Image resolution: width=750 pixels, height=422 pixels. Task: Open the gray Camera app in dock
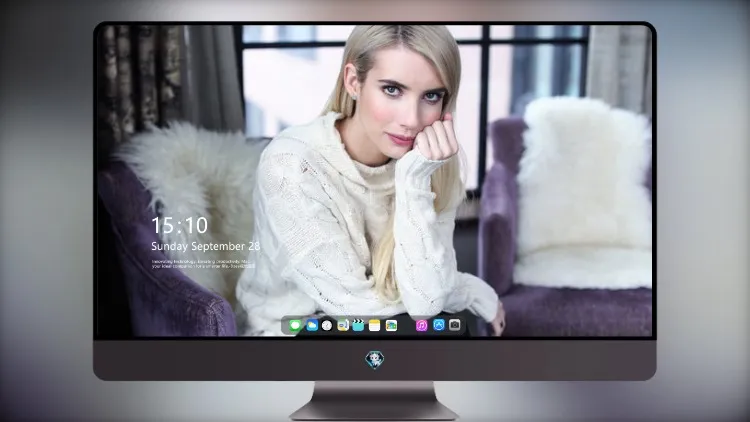click(455, 325)
